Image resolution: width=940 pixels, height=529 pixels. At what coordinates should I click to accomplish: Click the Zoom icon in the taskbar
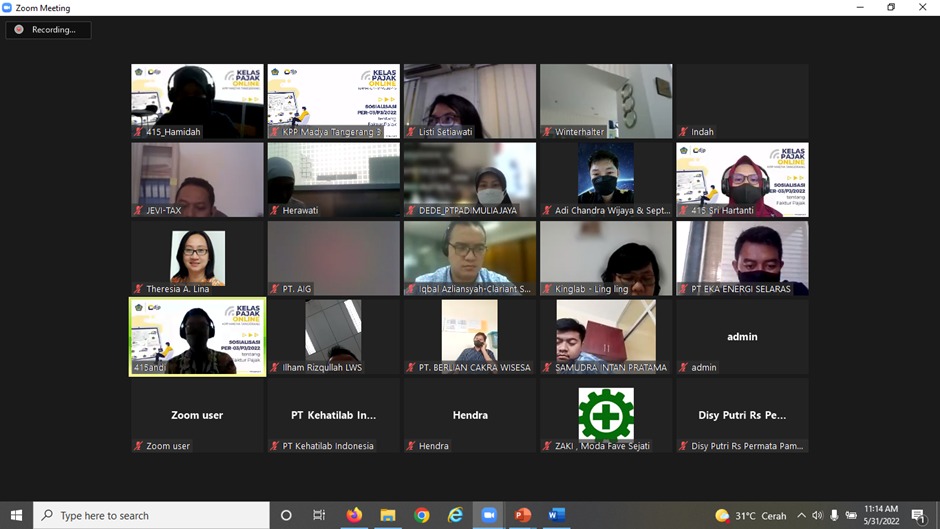(489, 515)
